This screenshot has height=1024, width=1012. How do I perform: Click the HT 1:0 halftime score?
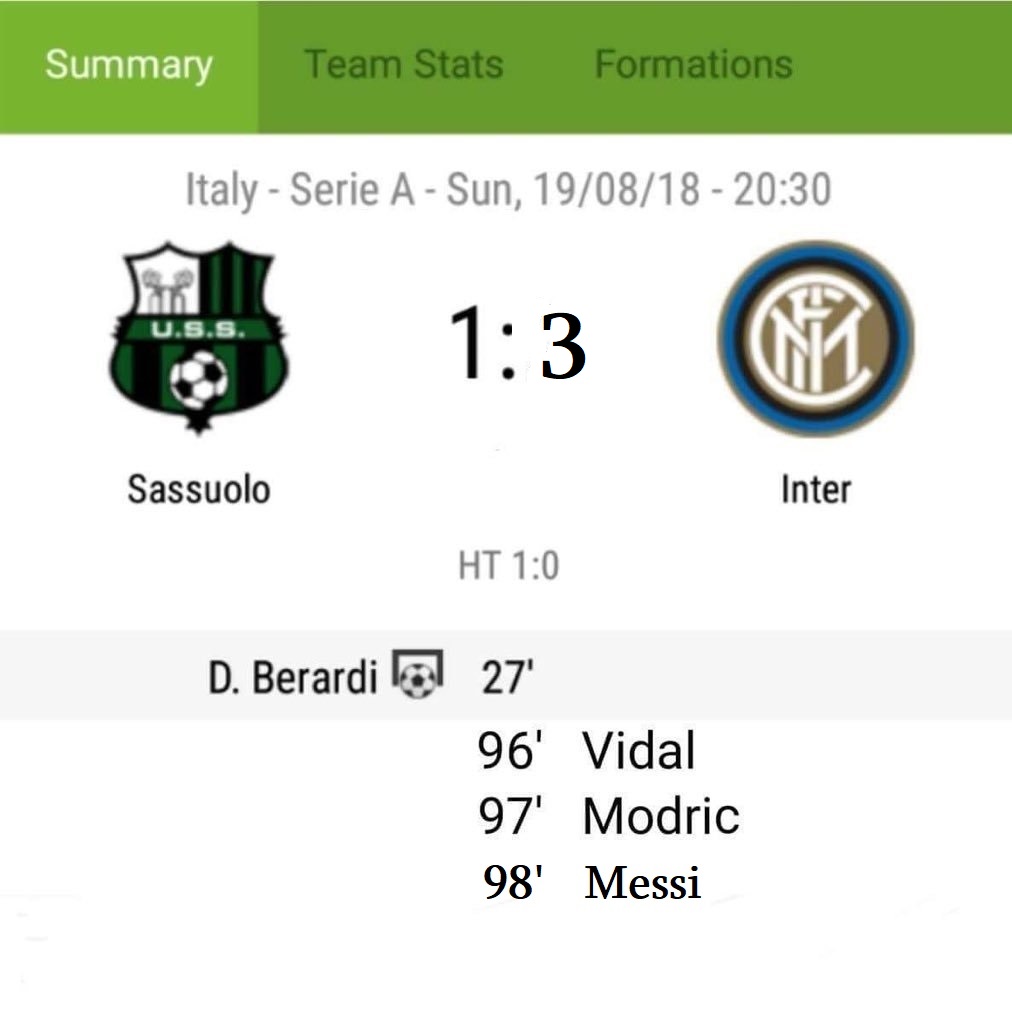pyautogui.click(x=509, y=566)
